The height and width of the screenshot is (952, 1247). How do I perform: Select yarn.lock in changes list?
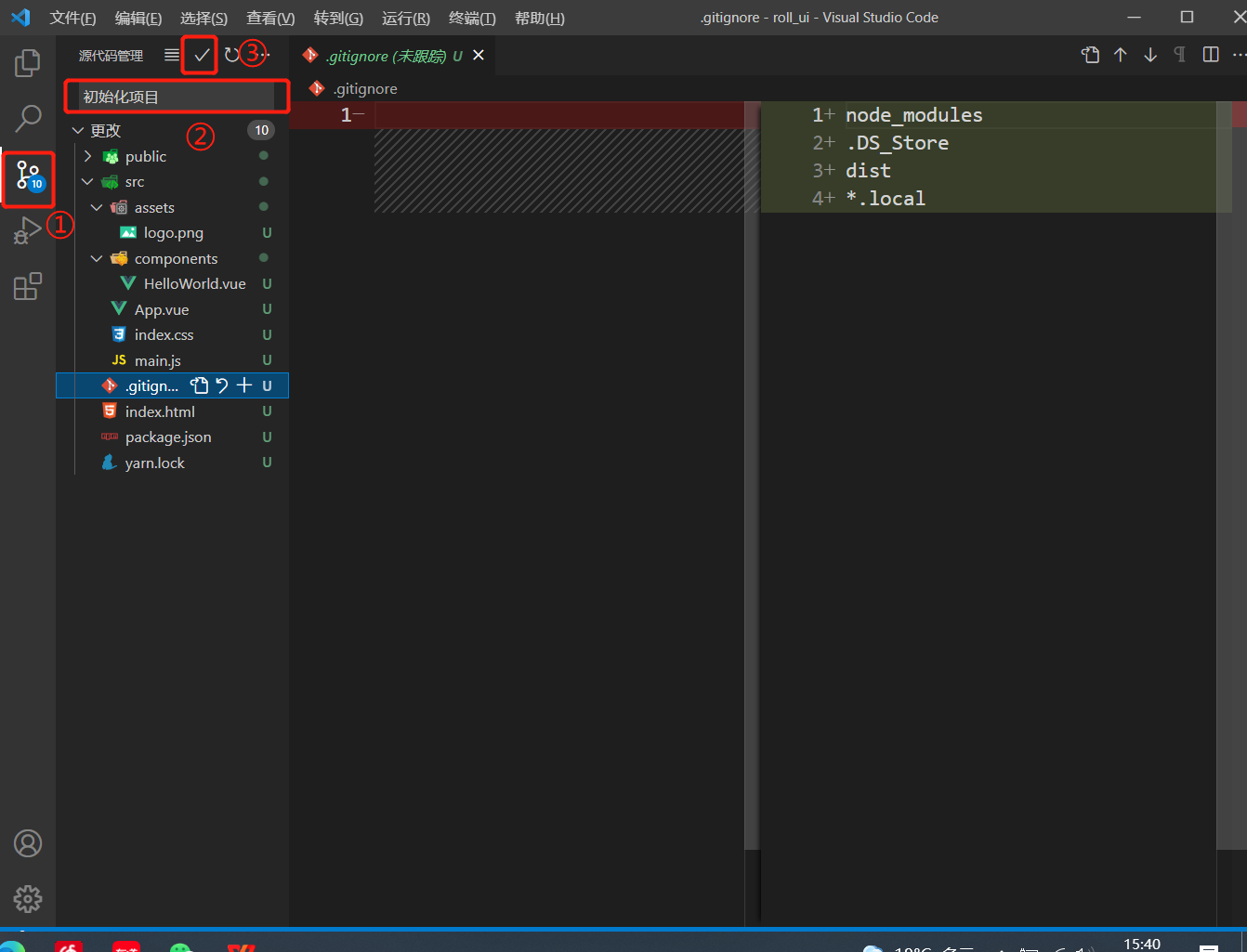point(155,463)
